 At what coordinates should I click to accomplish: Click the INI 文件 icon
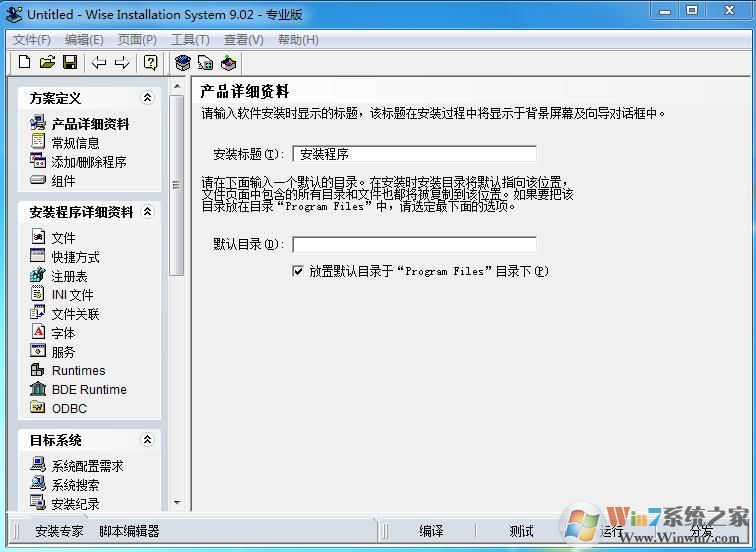38,293
